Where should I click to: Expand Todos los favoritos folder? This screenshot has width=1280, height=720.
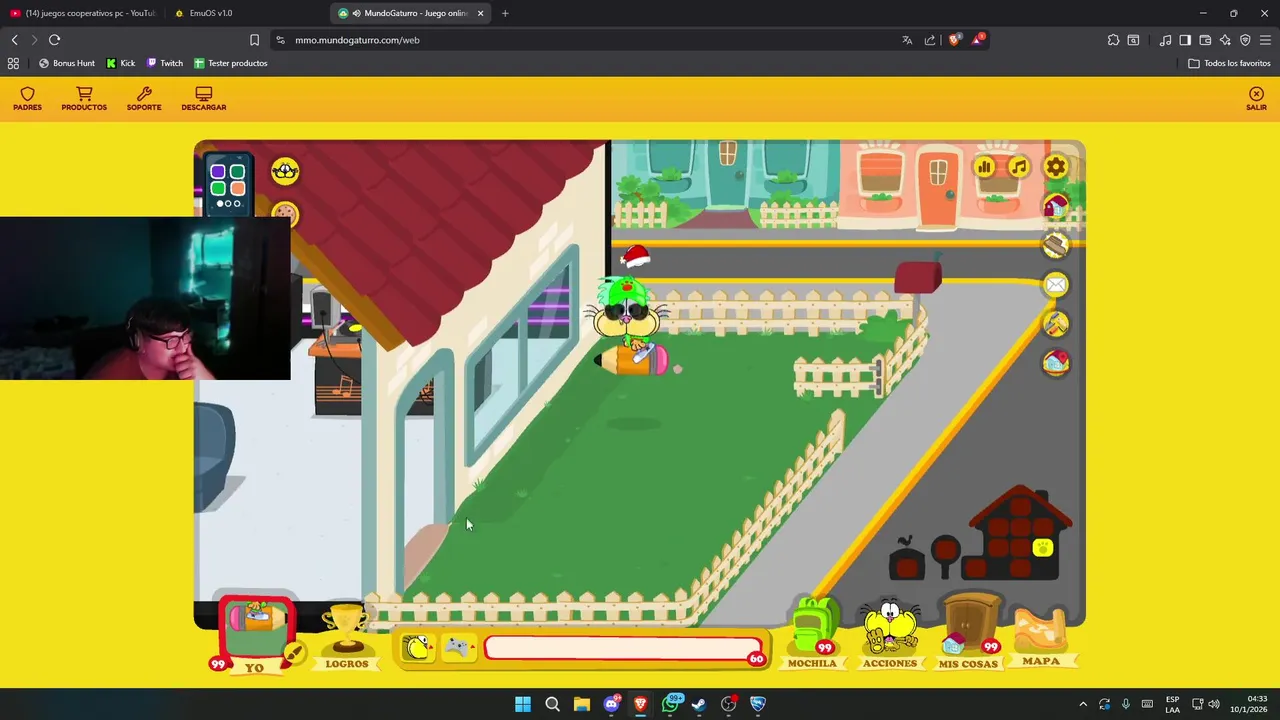(x=1229, y=63)
